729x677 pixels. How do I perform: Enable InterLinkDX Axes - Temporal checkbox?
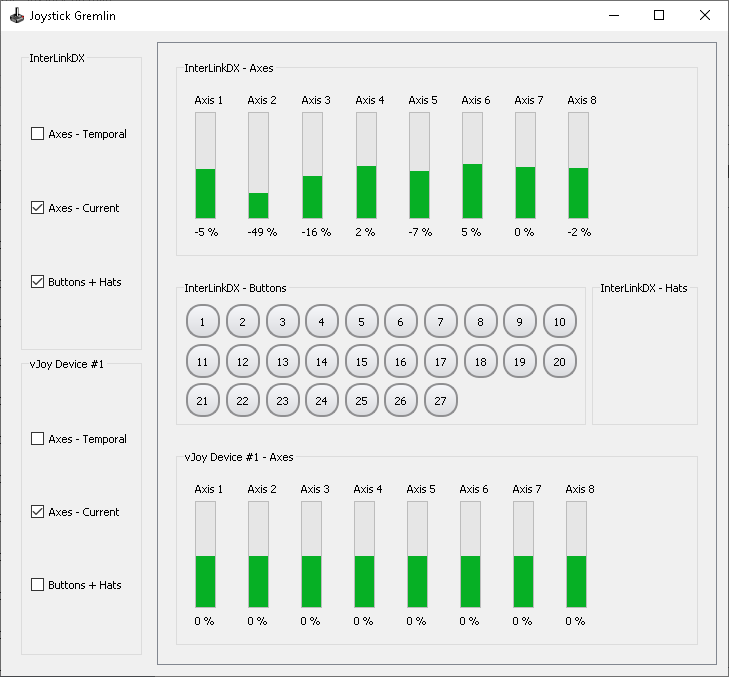pos(37,134)
